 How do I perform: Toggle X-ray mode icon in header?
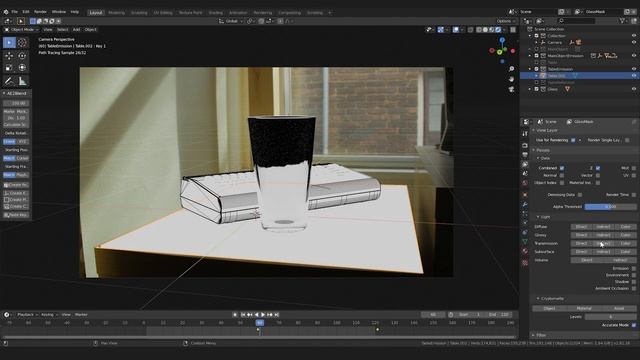[x=471, y=29]
